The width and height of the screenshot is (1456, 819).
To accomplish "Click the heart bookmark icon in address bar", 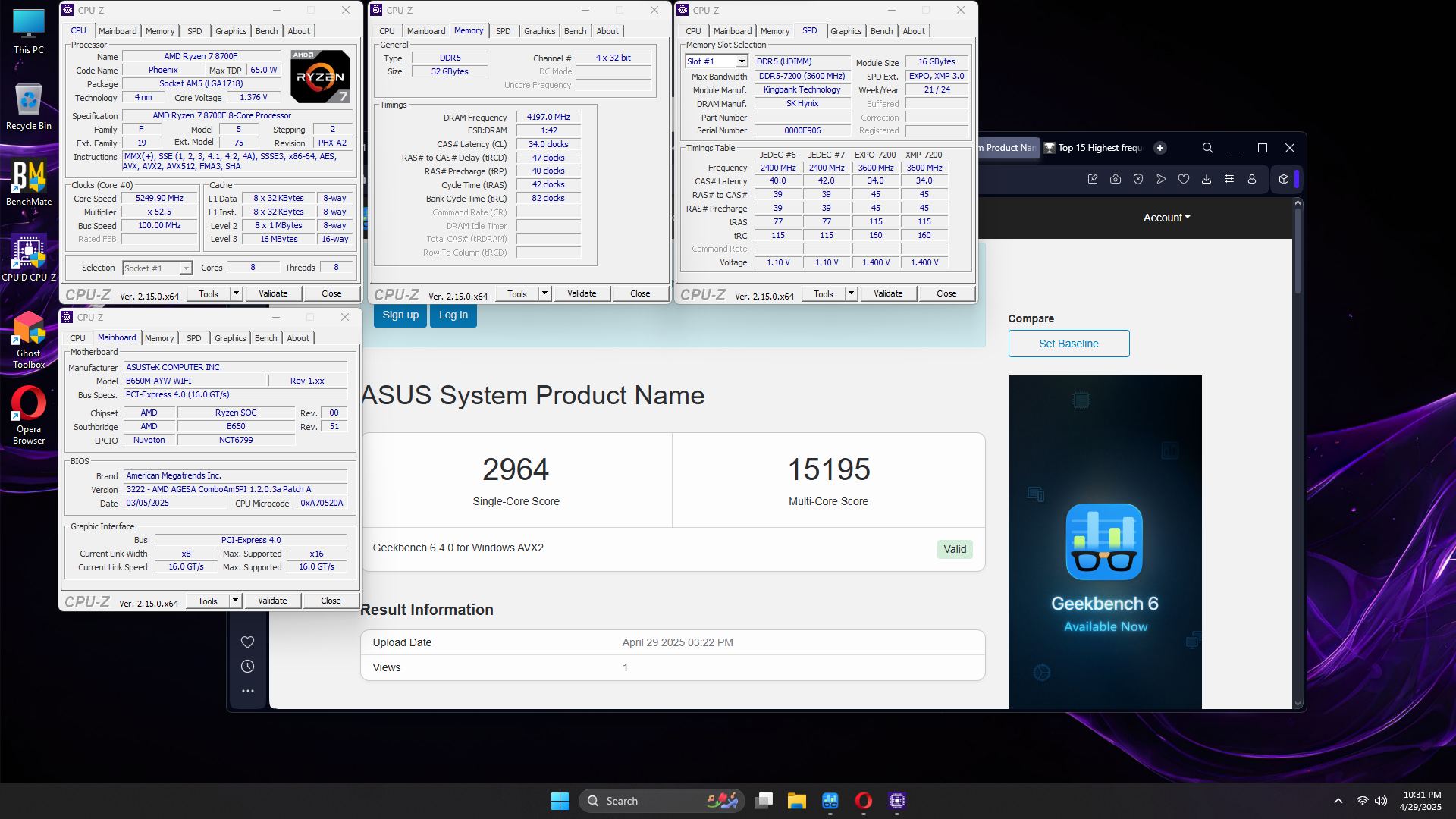I will (x=1184, y=179).
